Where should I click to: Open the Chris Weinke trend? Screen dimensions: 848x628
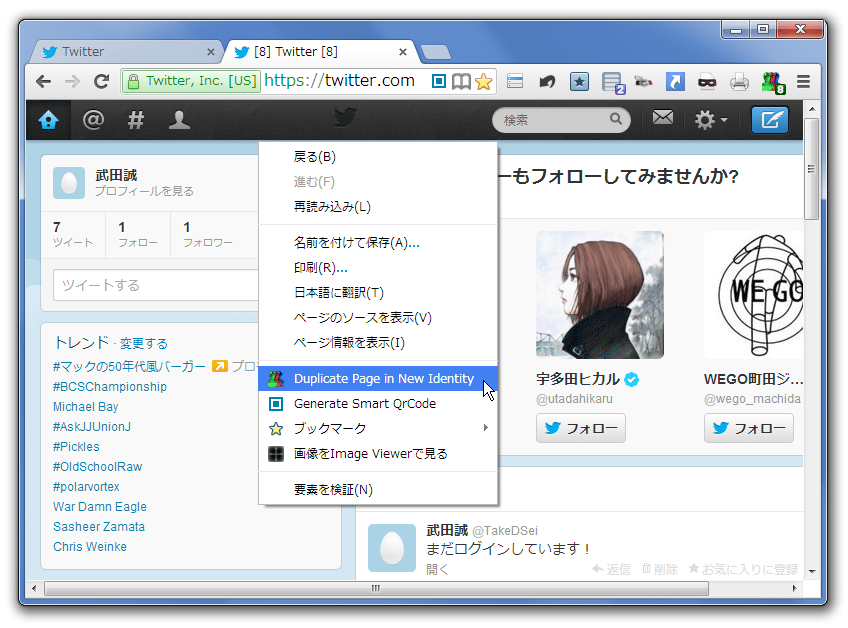pyautogui.click(x=90, y=547)
